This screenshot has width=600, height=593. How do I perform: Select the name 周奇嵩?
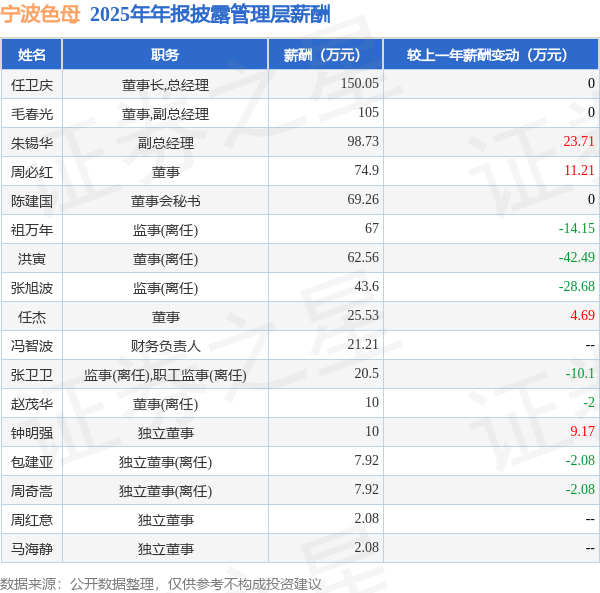(x=32, y=492)
